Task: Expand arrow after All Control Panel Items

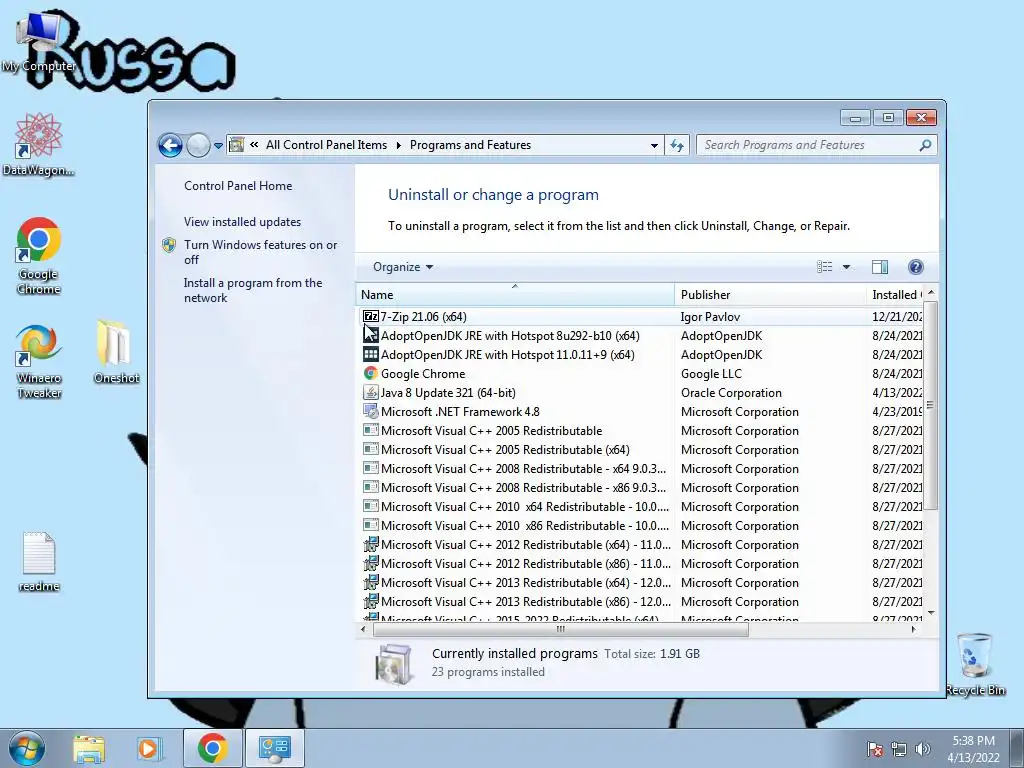Action: tap(398, 145)
